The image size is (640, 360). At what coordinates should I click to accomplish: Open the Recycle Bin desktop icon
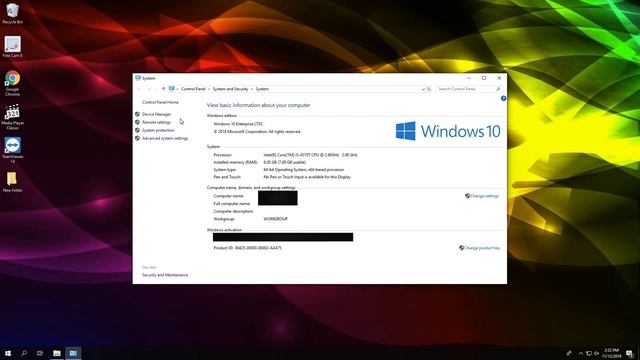tap(12, 13)
